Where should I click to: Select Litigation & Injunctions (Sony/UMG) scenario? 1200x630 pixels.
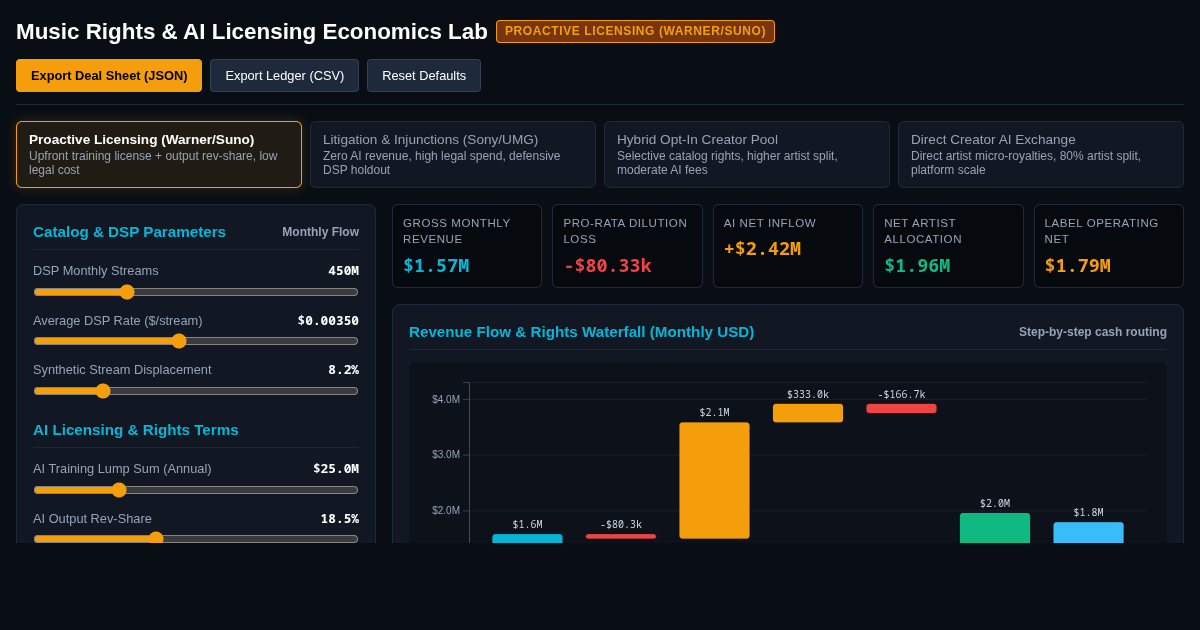tap(453, 154)
